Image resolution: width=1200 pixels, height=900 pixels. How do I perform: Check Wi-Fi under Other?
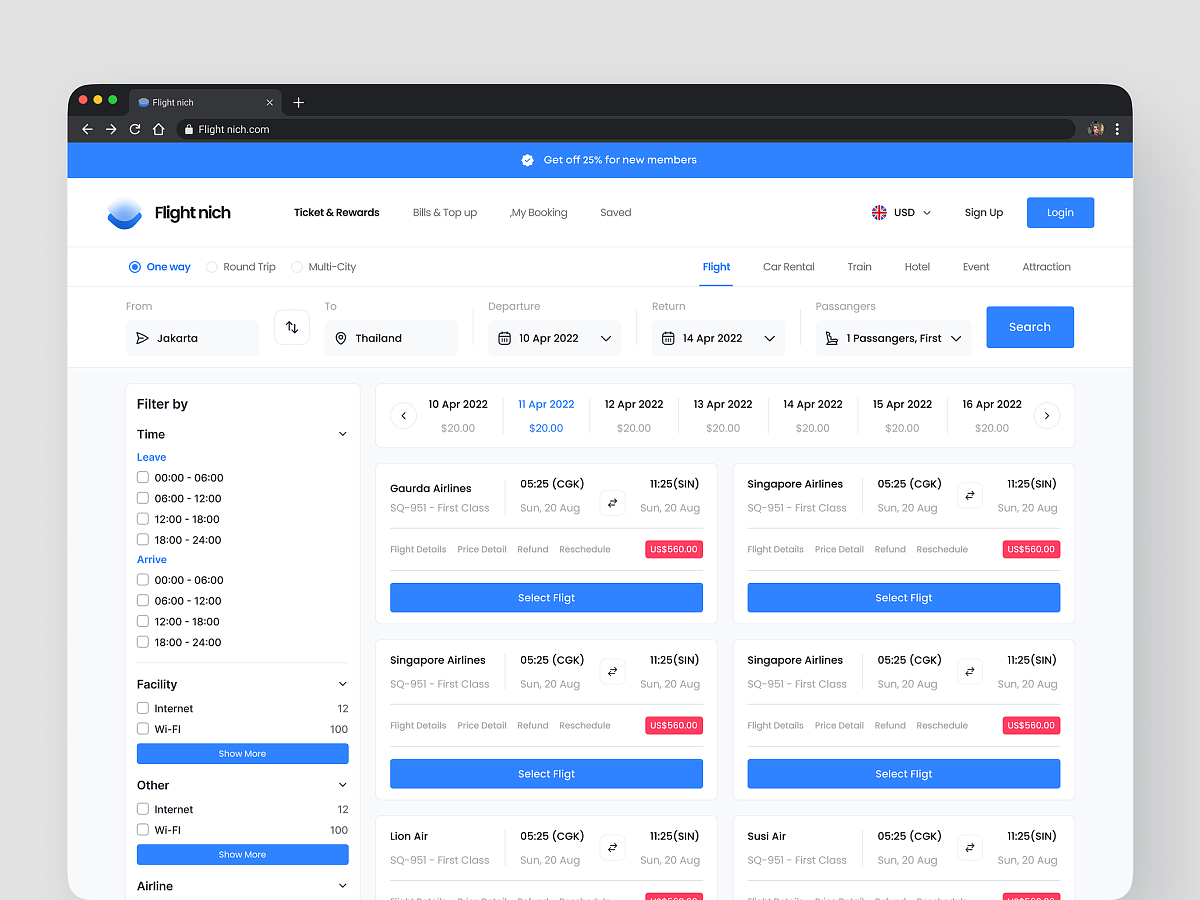tap(143, 830)
